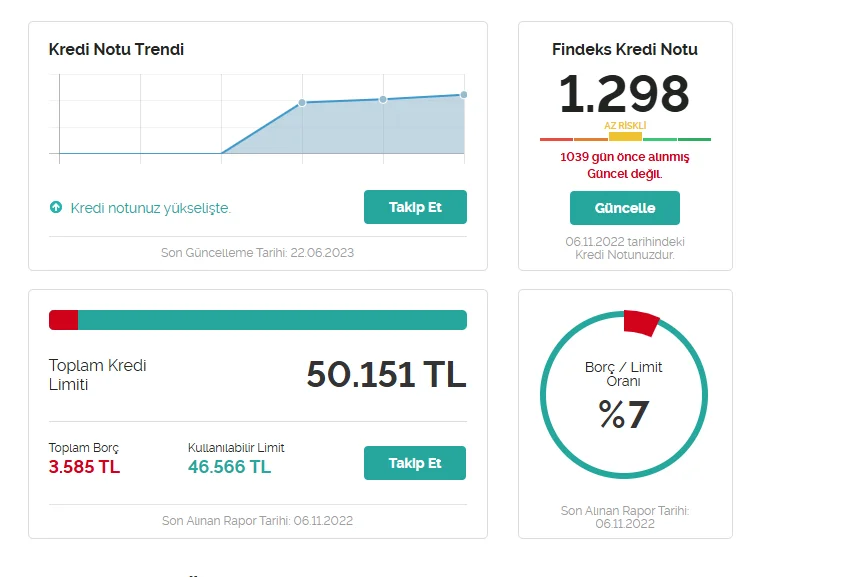The width and height of the screenshot is (859, 577).
Task: Select the orange segment of risk scale
Action: point(590,139)
